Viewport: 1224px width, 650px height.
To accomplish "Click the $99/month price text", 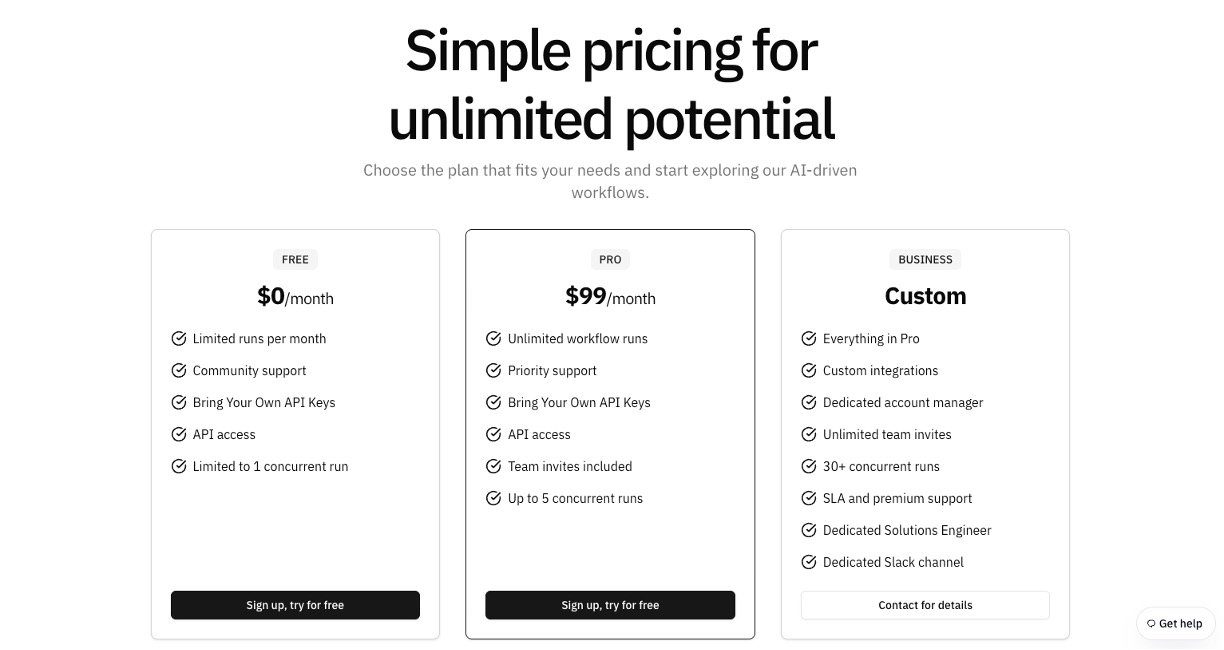I will point(610,297).
